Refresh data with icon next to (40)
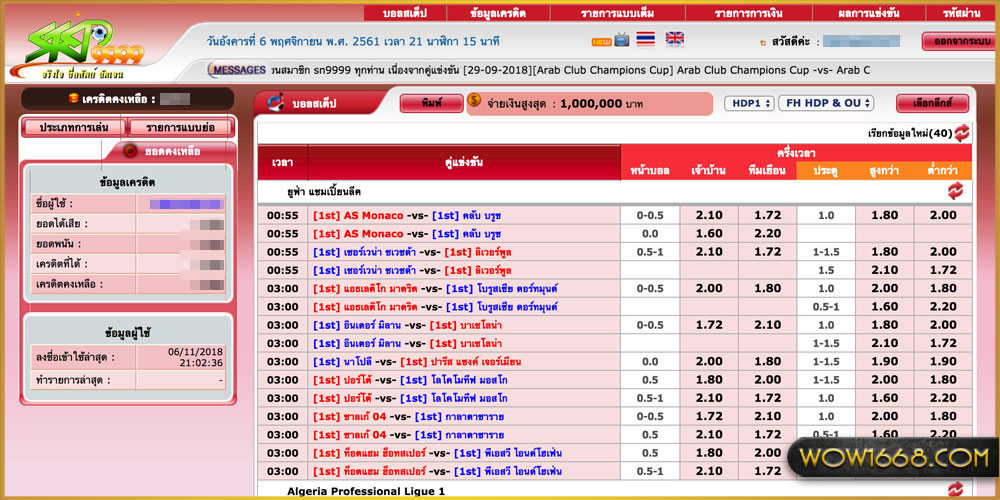 (962, 133)
